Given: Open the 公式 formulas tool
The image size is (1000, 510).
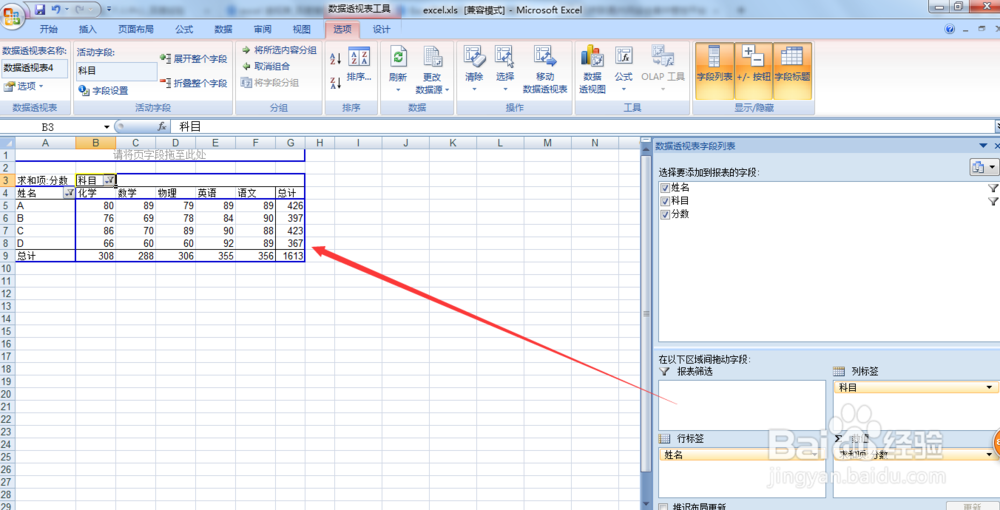Looking at the screenshot, I should (x=623, y=69).
